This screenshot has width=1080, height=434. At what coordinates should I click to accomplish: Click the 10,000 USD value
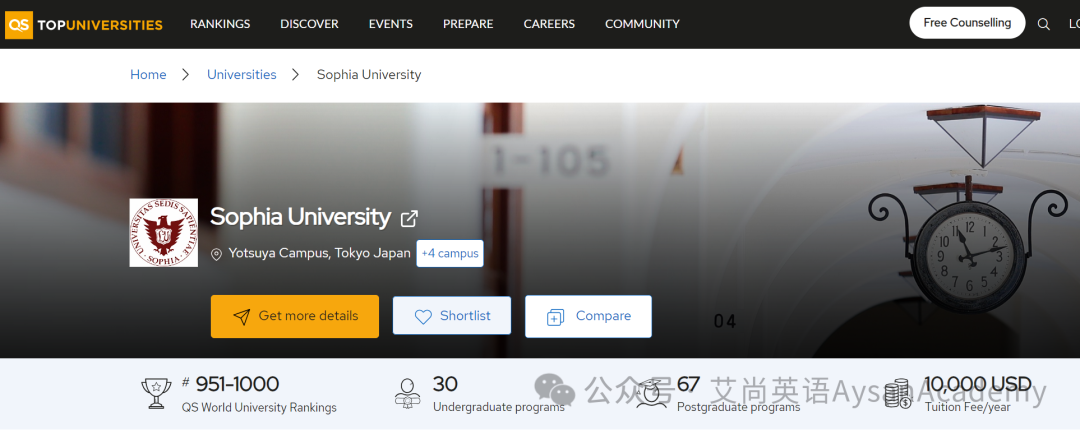[x=977, y=384]
